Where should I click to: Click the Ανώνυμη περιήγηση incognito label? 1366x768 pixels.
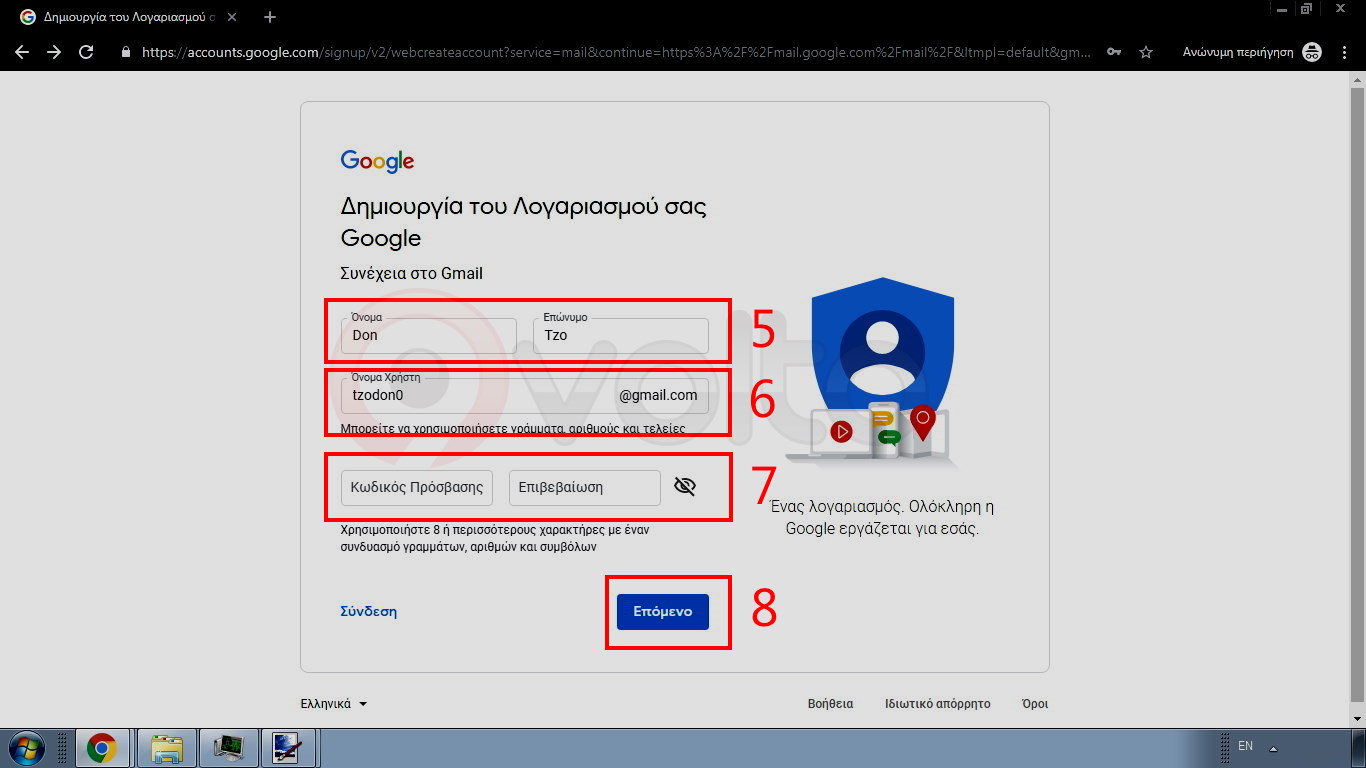pyautogui.click(x=1238, y=52)
